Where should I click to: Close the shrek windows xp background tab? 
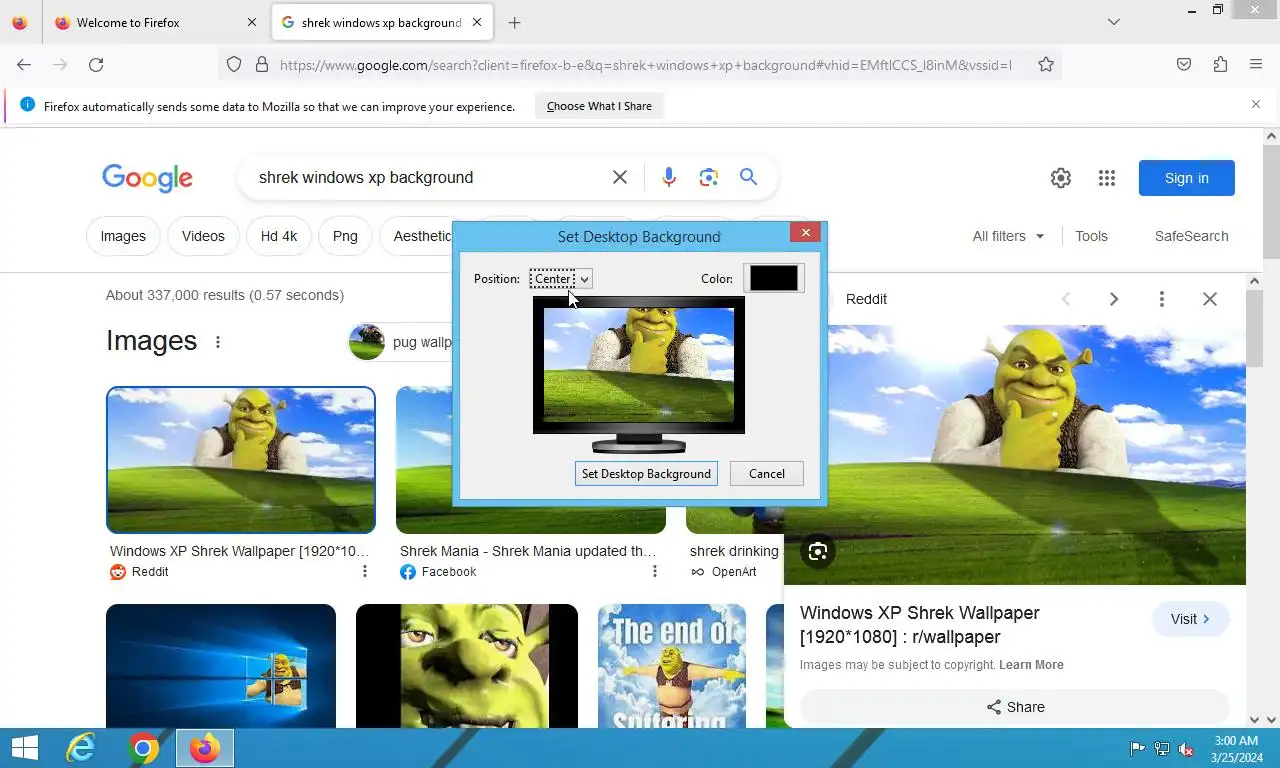[x=477, y=22]
